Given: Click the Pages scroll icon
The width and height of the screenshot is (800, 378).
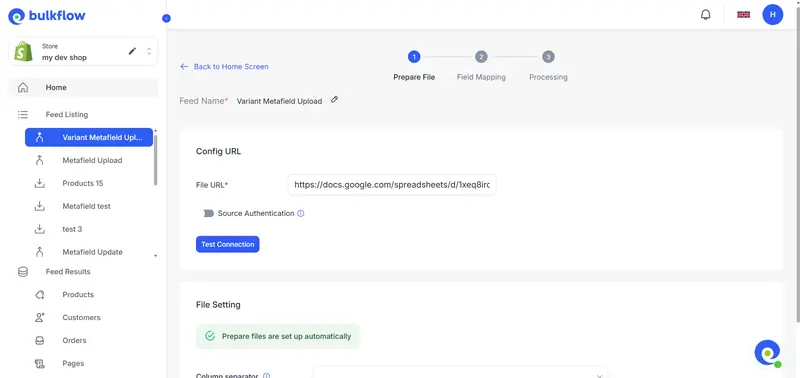Looking at the screenshot, I should (x=40, y=363).
